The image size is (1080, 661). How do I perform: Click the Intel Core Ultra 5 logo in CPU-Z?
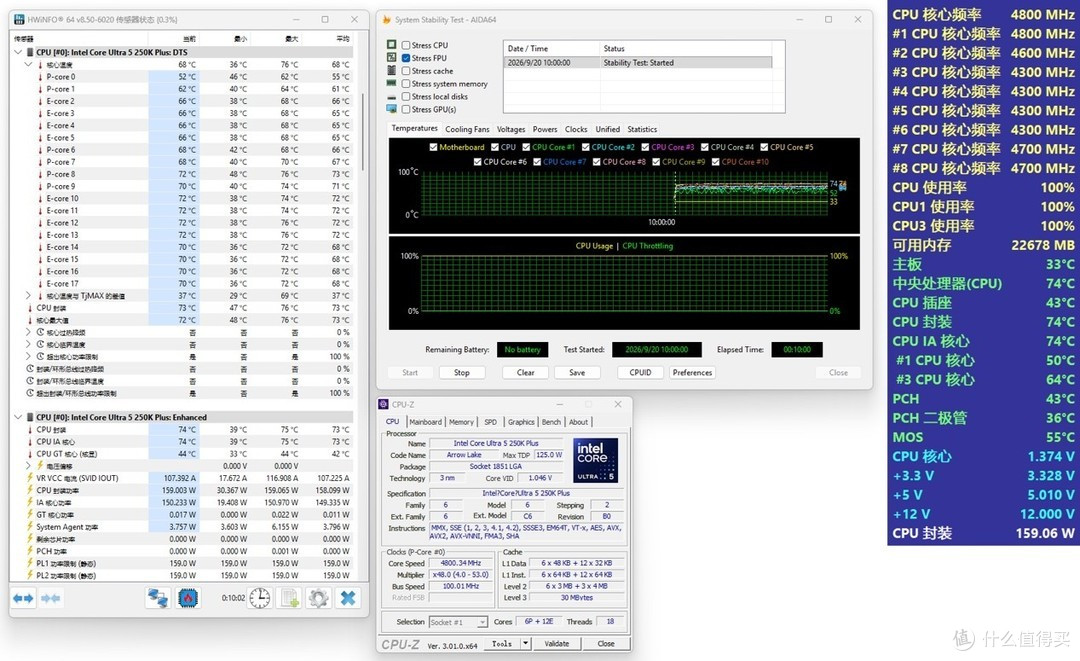point(595,460)
